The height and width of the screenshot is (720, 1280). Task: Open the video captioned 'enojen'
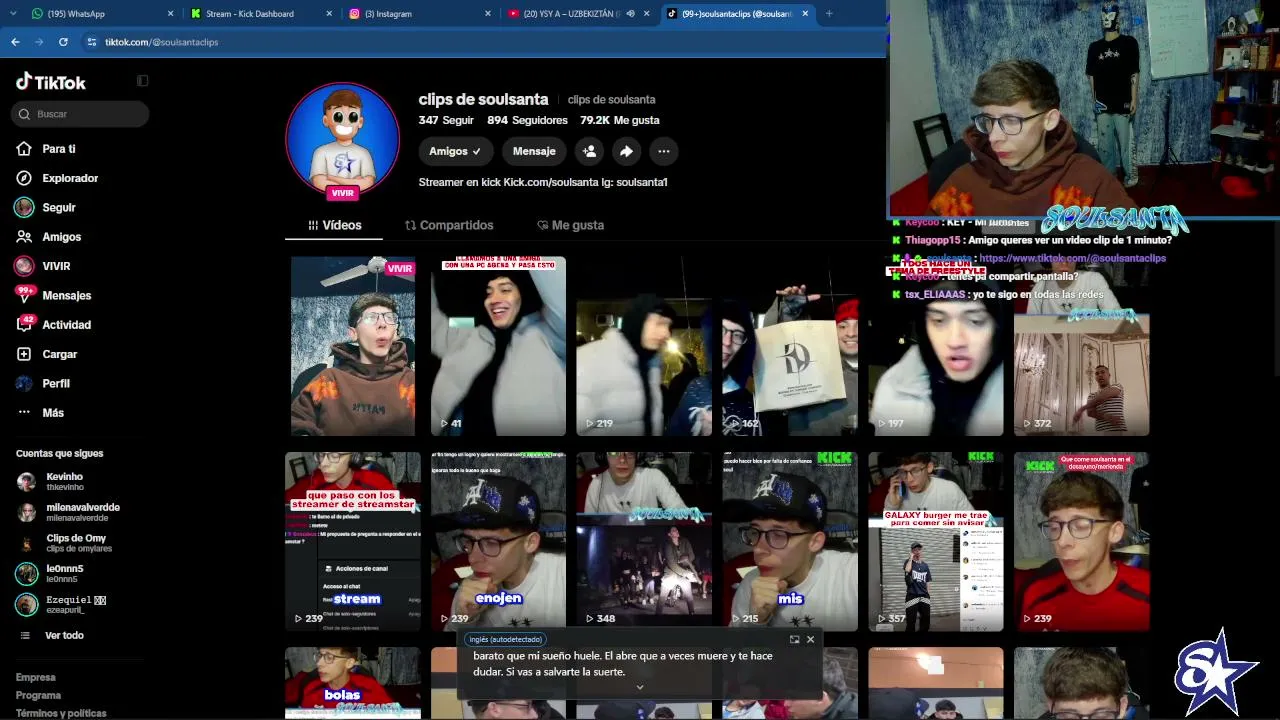coord(498,541)
